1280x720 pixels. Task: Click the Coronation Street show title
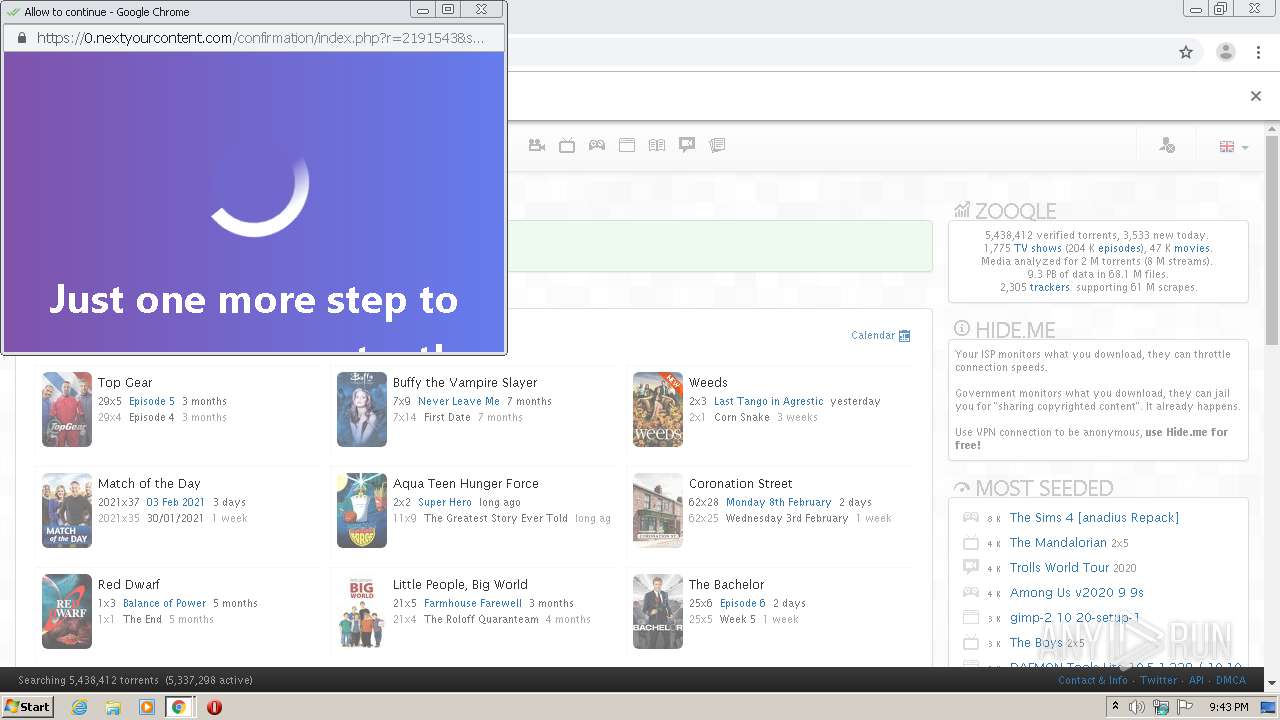740,483
